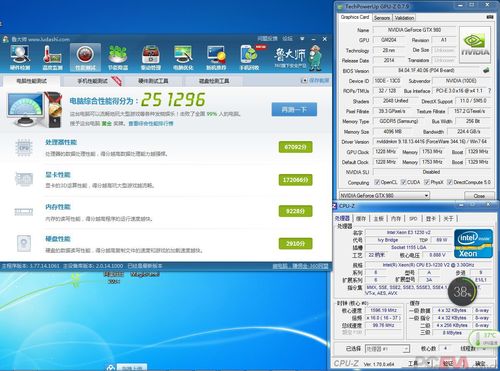Toggle the OpenCL checkbox in GPU-Z
Image resolution: width=500 pixels, height=371 pixels.
tap(377, 182)
